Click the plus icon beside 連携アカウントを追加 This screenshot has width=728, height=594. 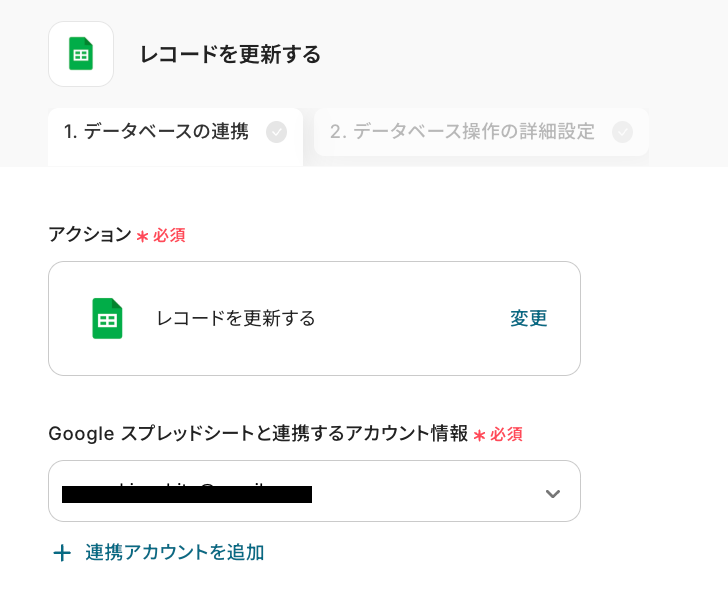pyautogui.click(x=62, y=553)
